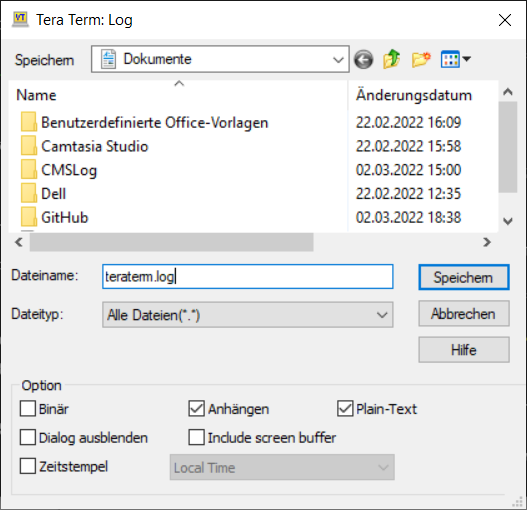Sort by Änderungsdatum column header

point(414,95)
